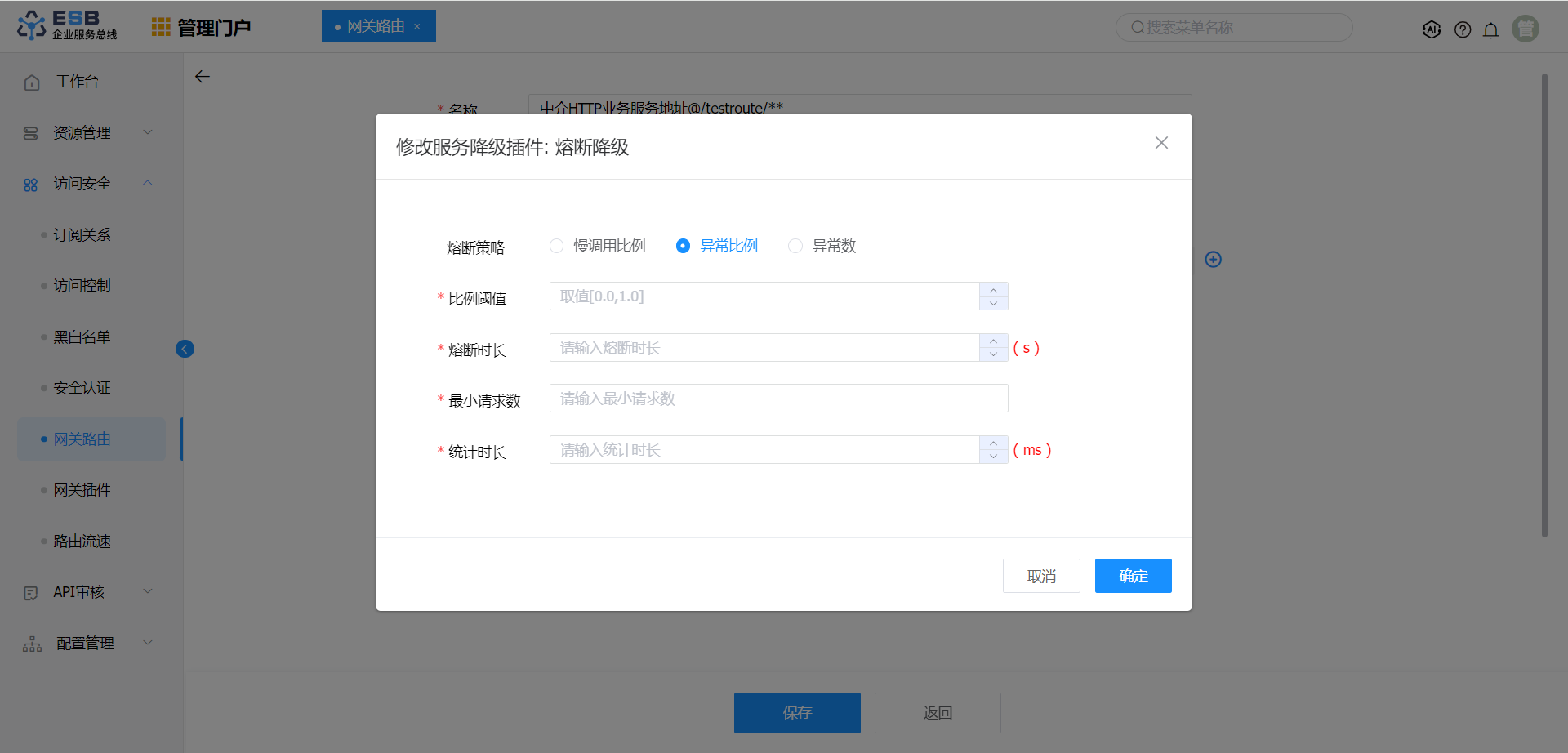Select the 异常比例 radio option

coord(684,246)
